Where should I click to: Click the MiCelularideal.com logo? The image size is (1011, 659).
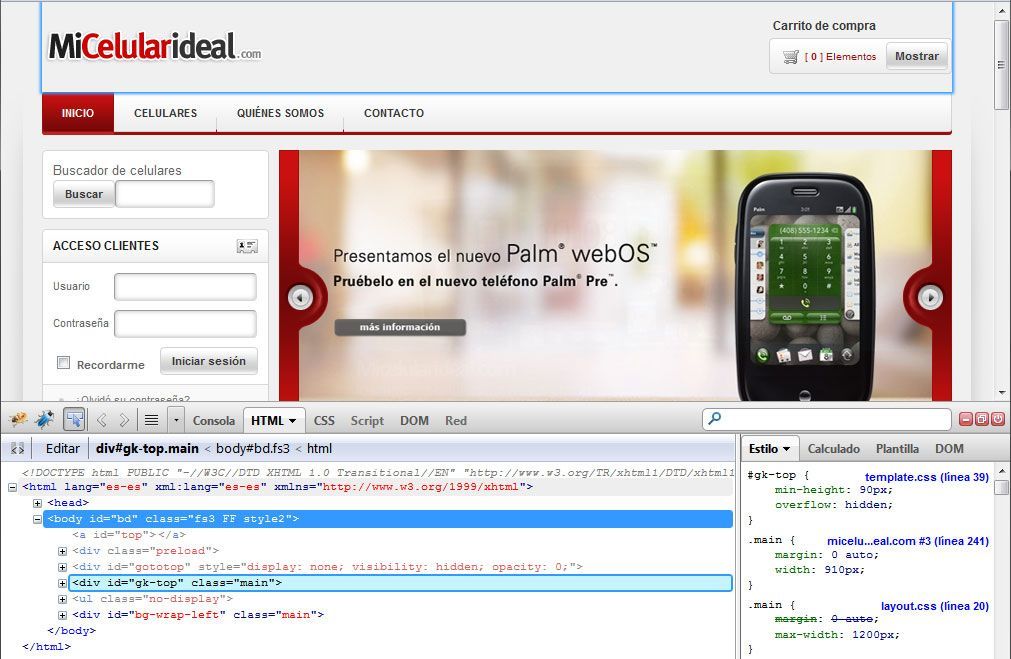155,46
